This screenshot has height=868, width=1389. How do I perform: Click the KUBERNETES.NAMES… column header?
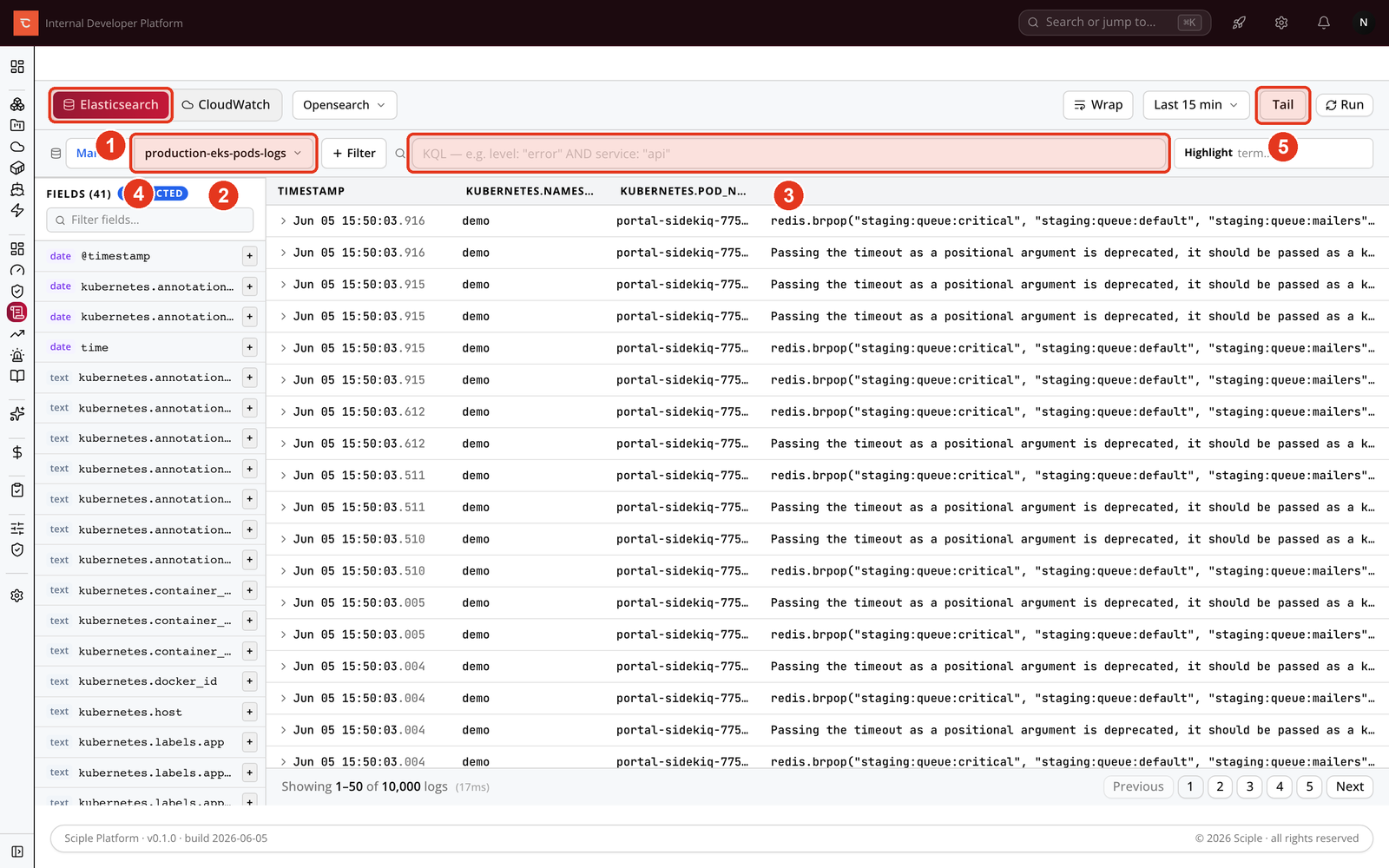530,191
